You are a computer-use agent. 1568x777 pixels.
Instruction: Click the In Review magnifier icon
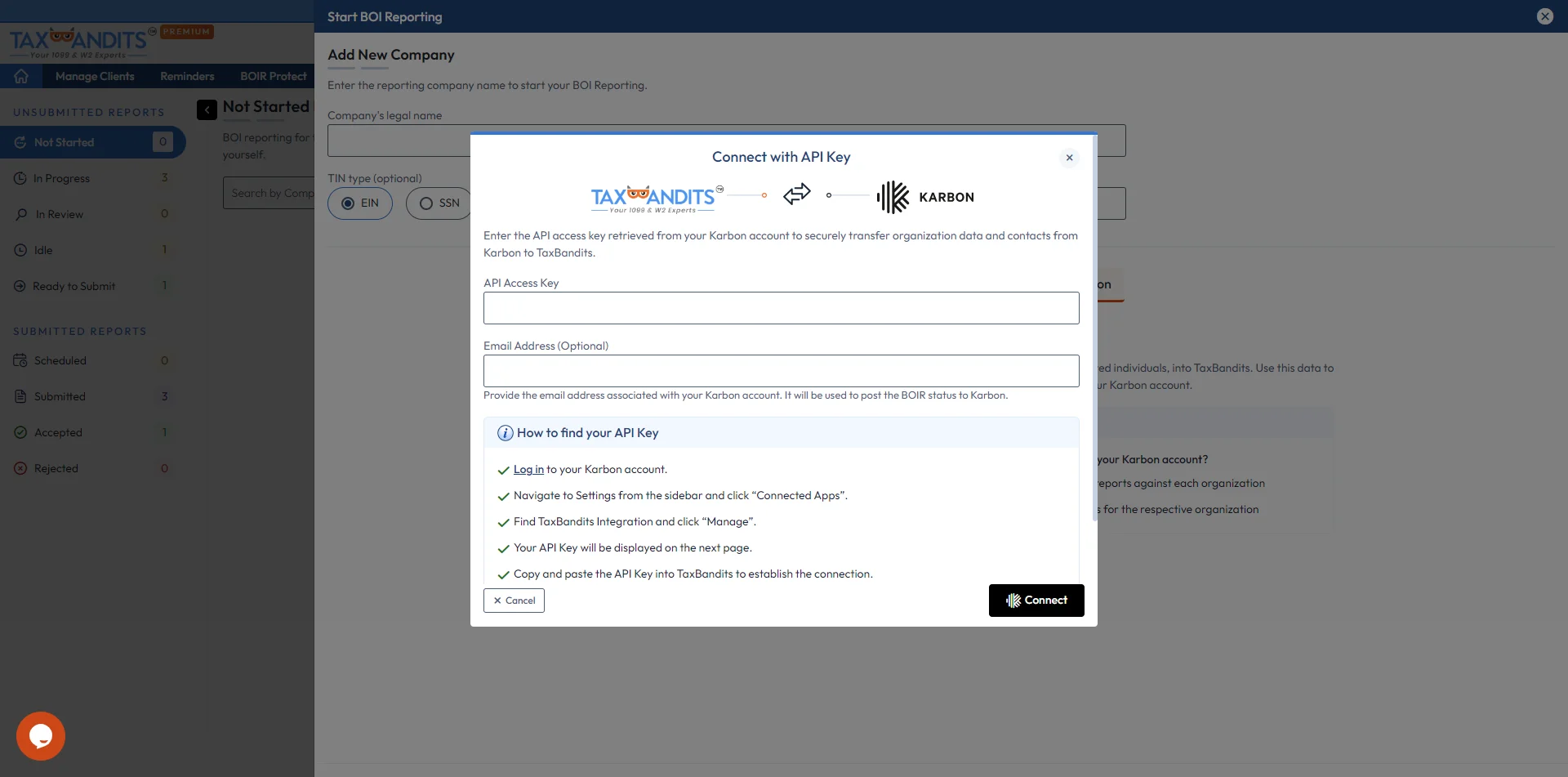[x=20, y=214]
